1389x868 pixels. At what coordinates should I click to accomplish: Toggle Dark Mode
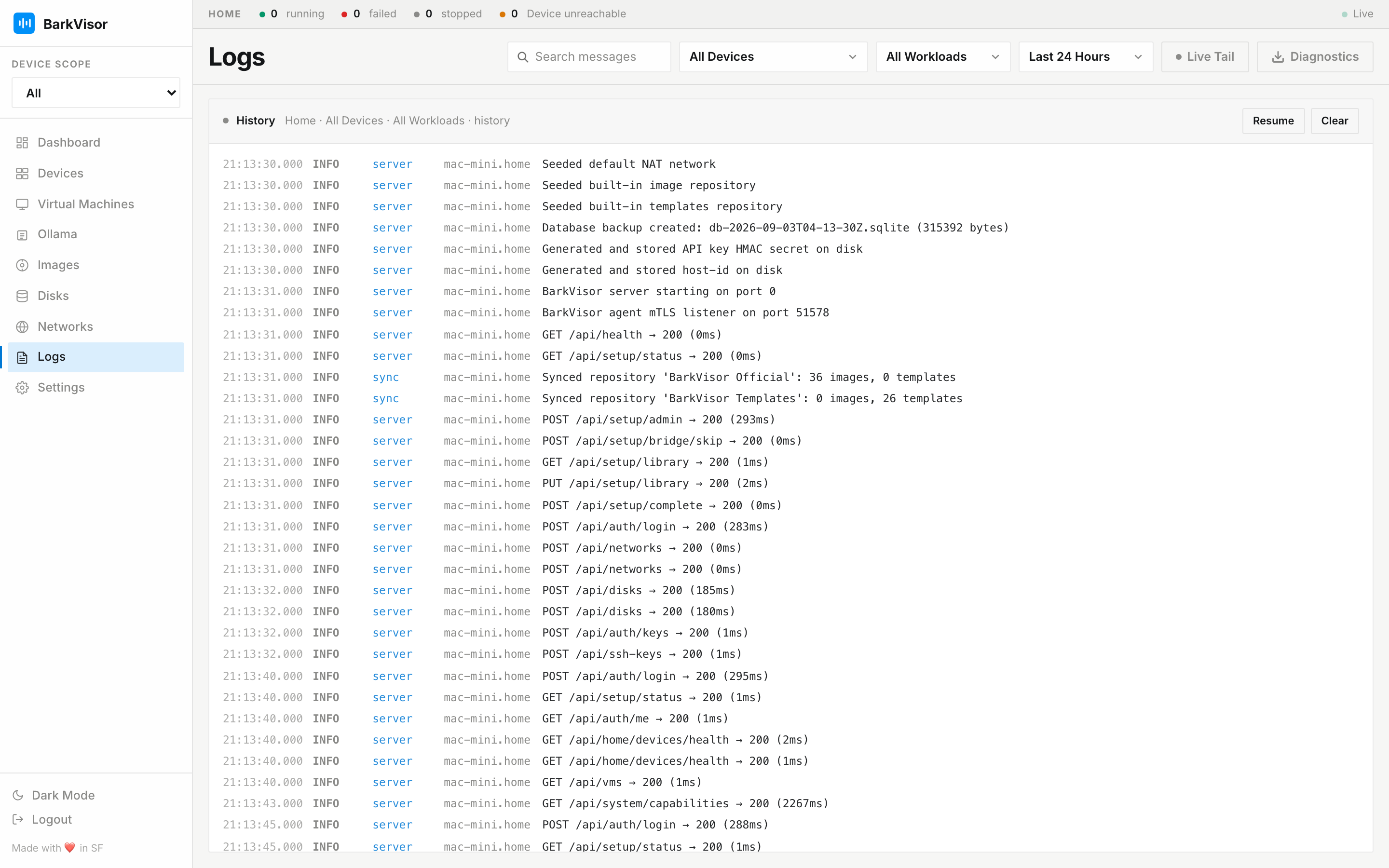click(54, 795)
